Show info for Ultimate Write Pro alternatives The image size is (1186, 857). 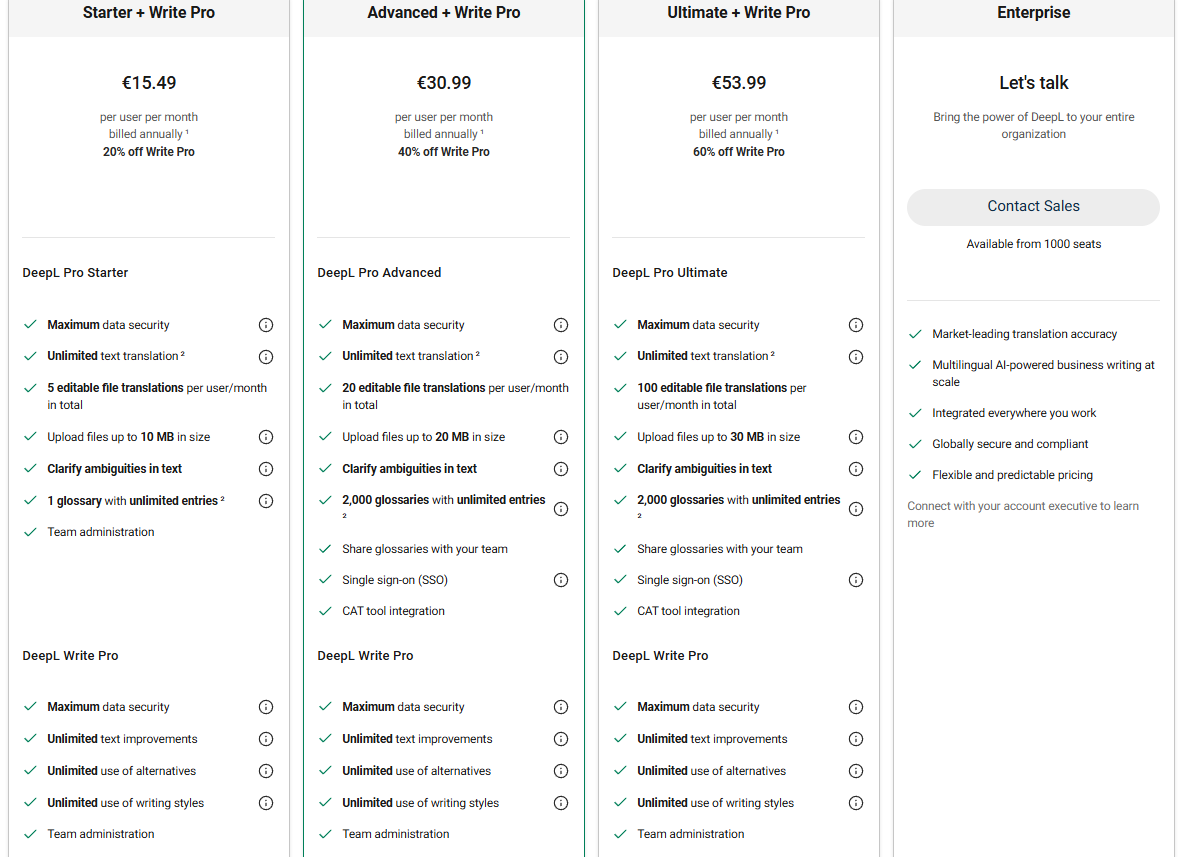(855, 771)
